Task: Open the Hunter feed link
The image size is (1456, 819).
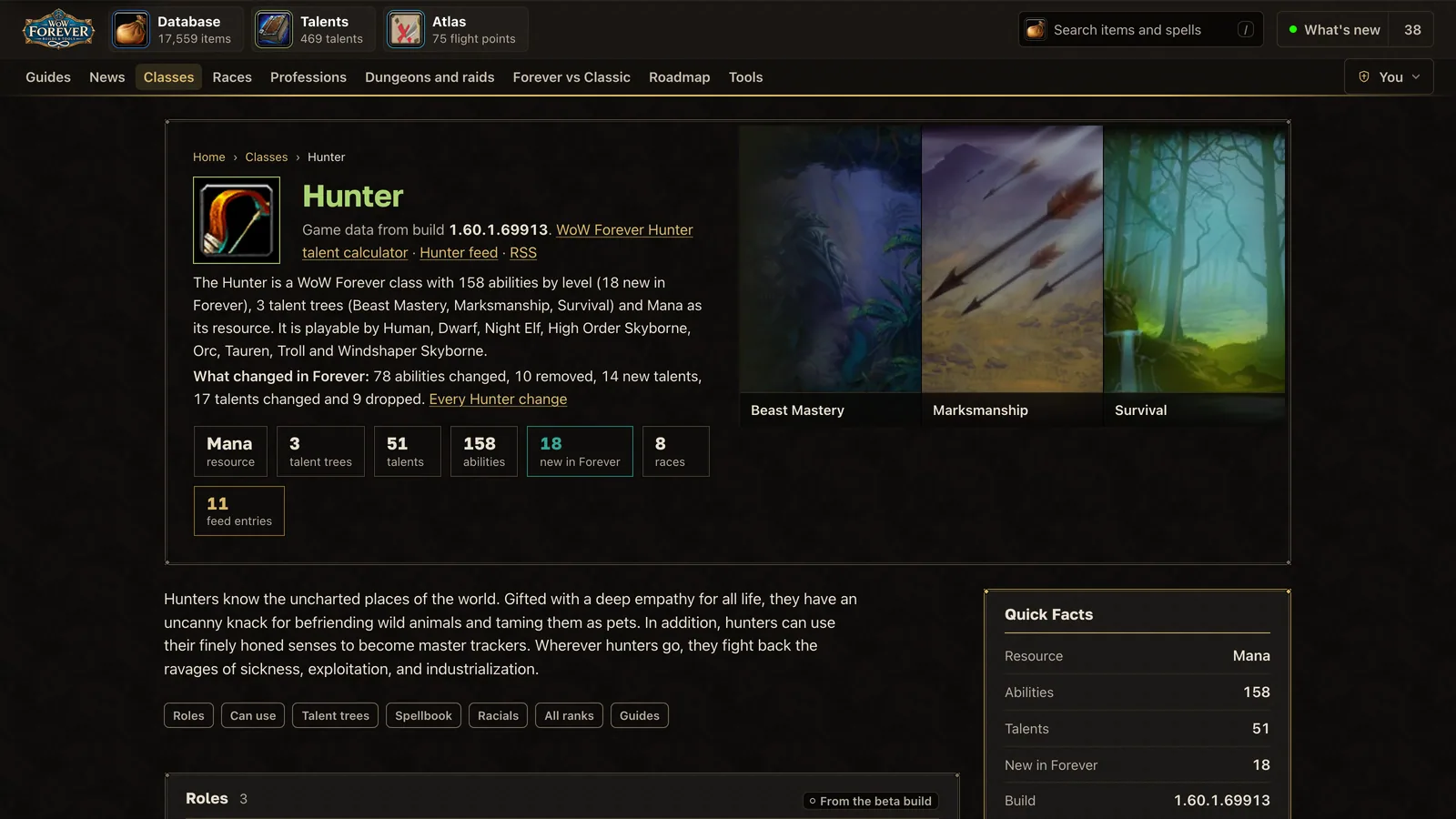Action: (x=459, y=253)
